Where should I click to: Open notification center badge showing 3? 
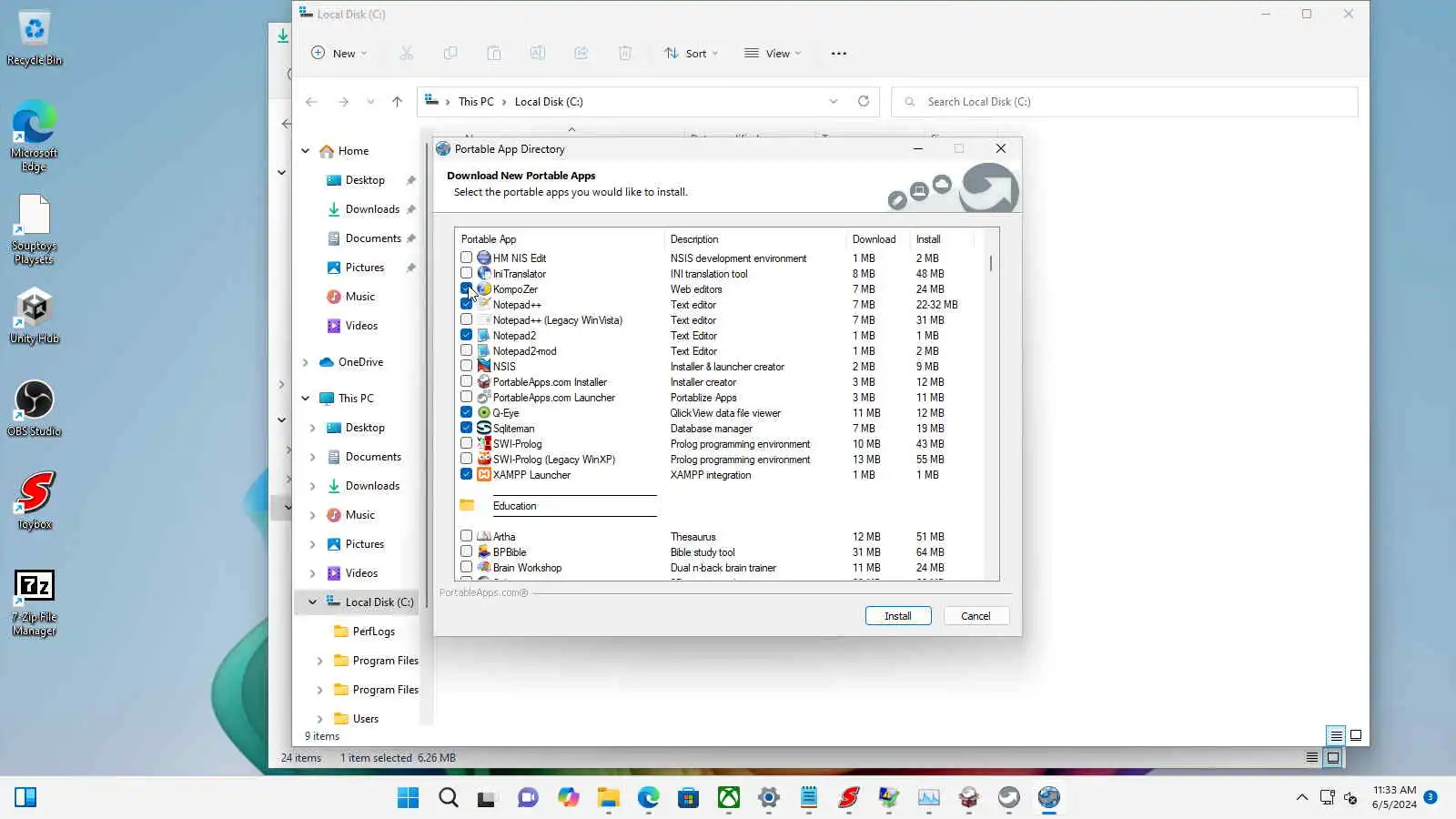click(1431, 797)
